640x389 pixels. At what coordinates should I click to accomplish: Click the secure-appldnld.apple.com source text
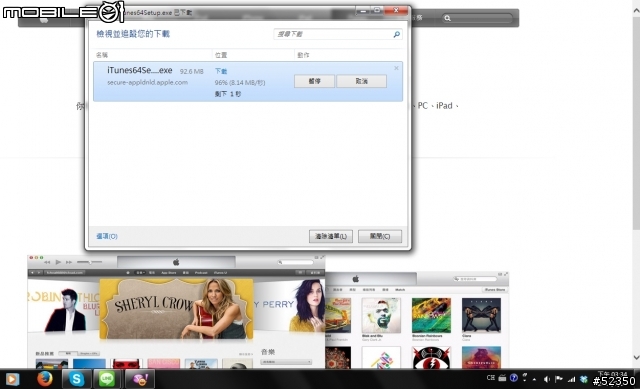[x=147, y=82]
